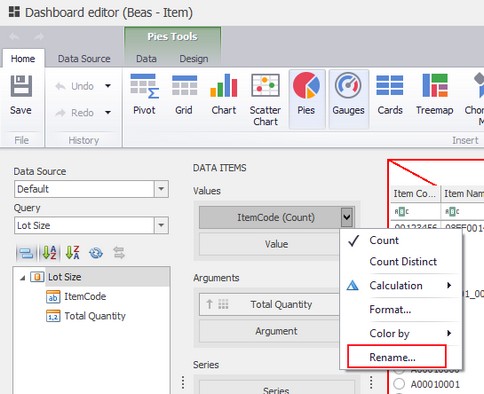This screenshot has width=484, height=394.
Task: Click the Calculation triangle icon
Action: tap(353, 286)
